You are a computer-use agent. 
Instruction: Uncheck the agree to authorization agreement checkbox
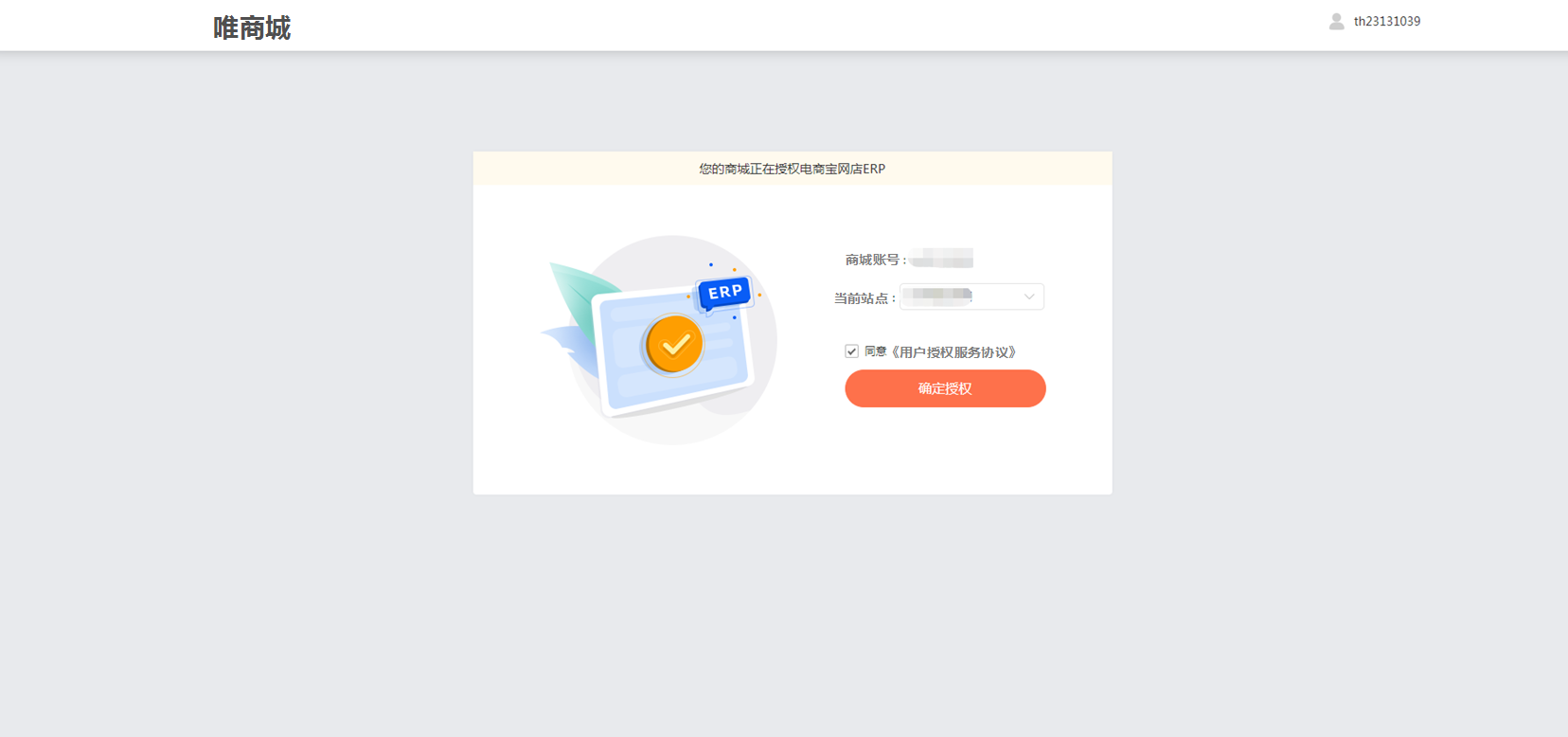pyautogui.click(x=851, y=351)
